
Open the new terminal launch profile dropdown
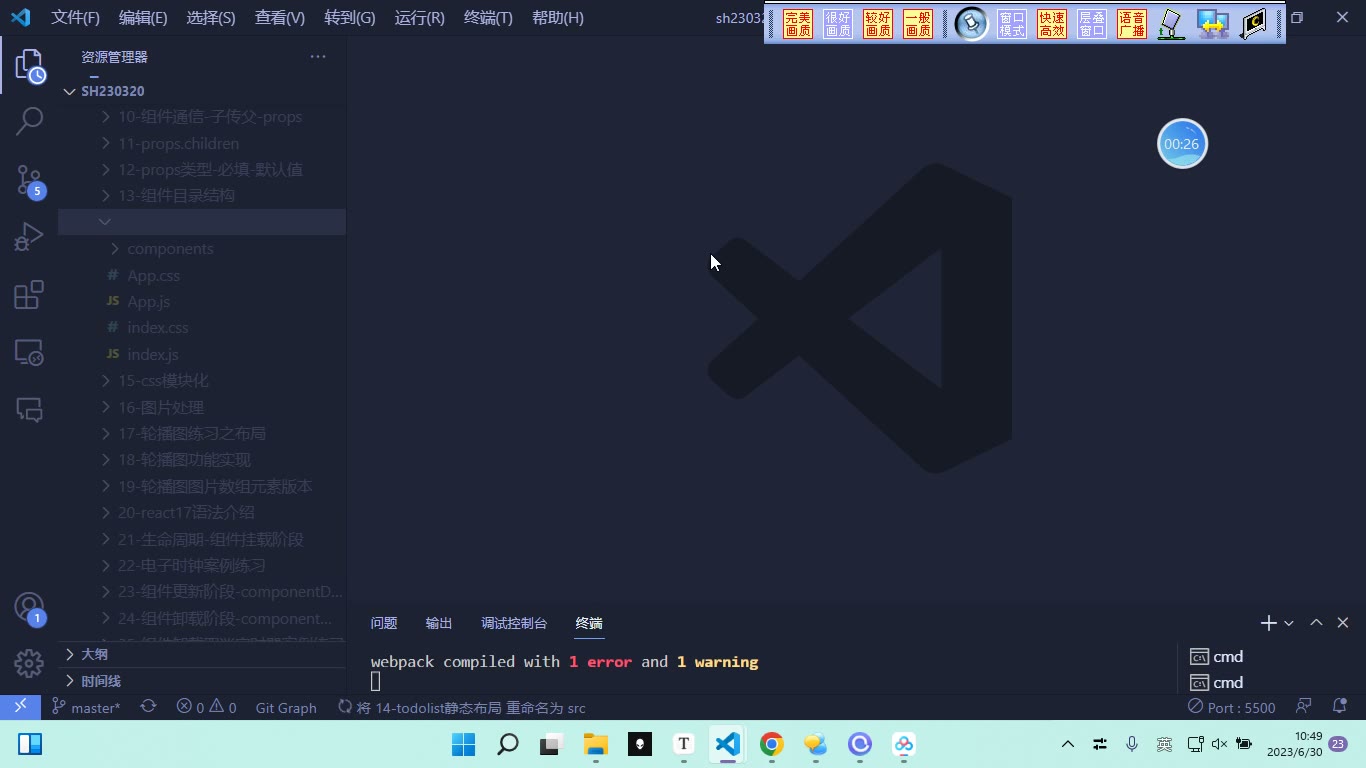pos(1289,623)
